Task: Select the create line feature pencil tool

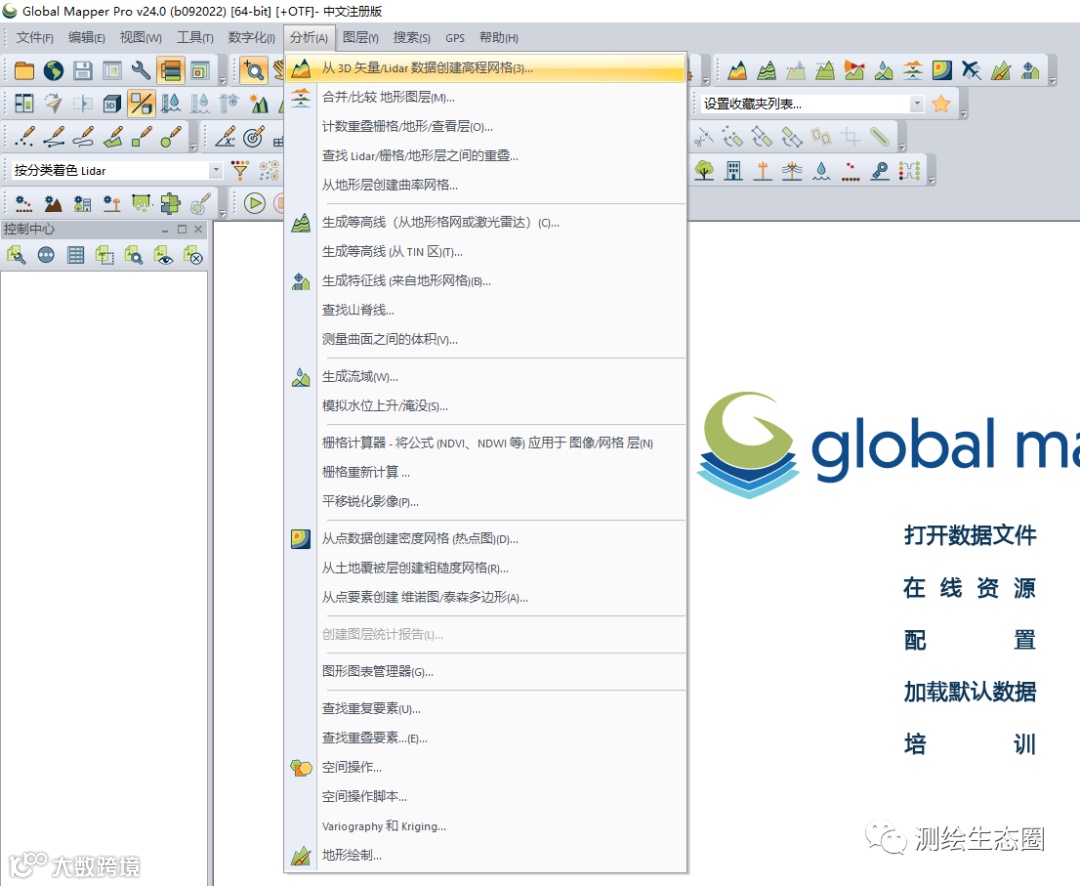Action: pos(54,136)
